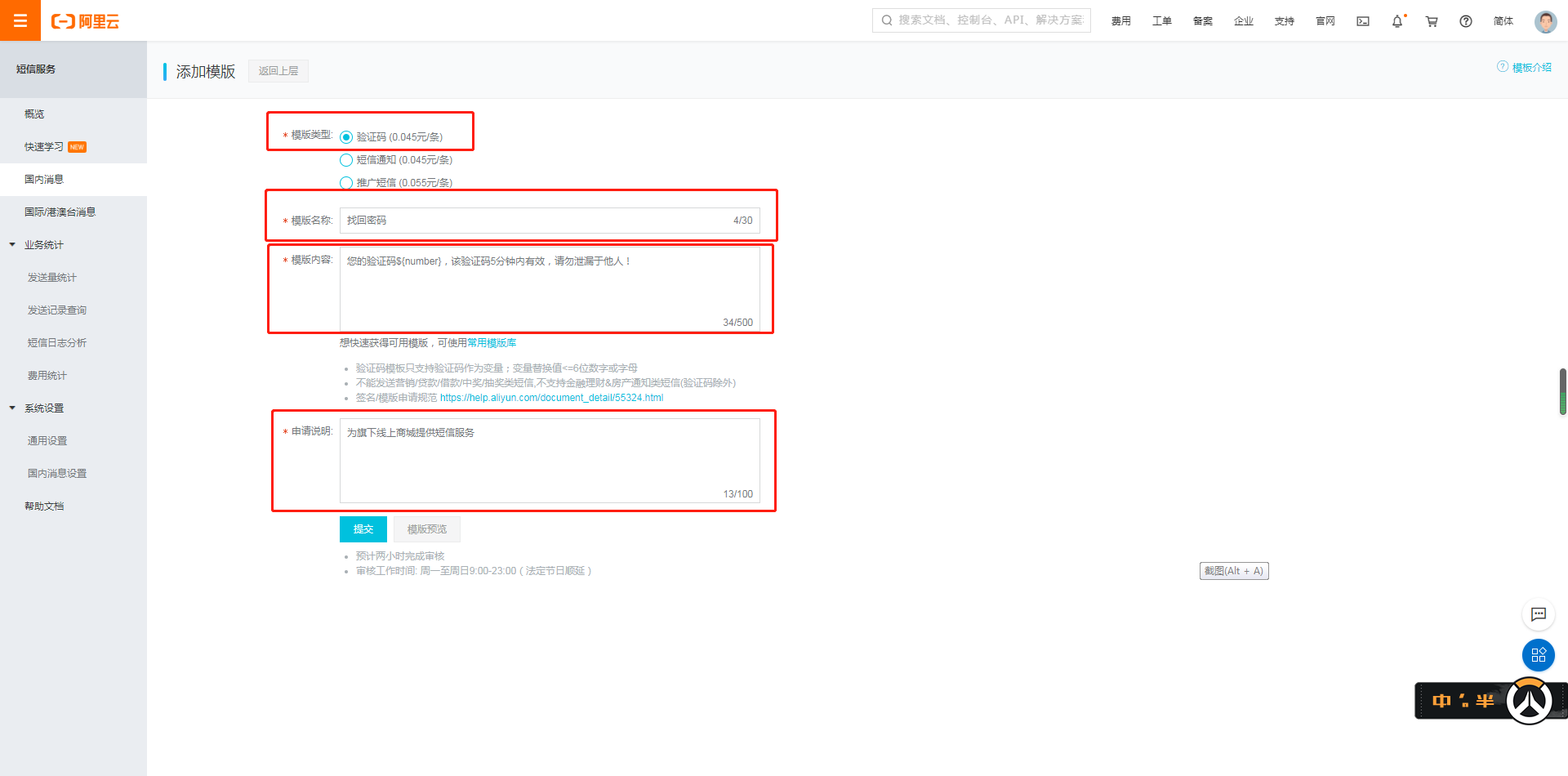This screenshot has height=776, width=1568.
Task: Open the chat feedback floating icon
Action: (1539, 614)
